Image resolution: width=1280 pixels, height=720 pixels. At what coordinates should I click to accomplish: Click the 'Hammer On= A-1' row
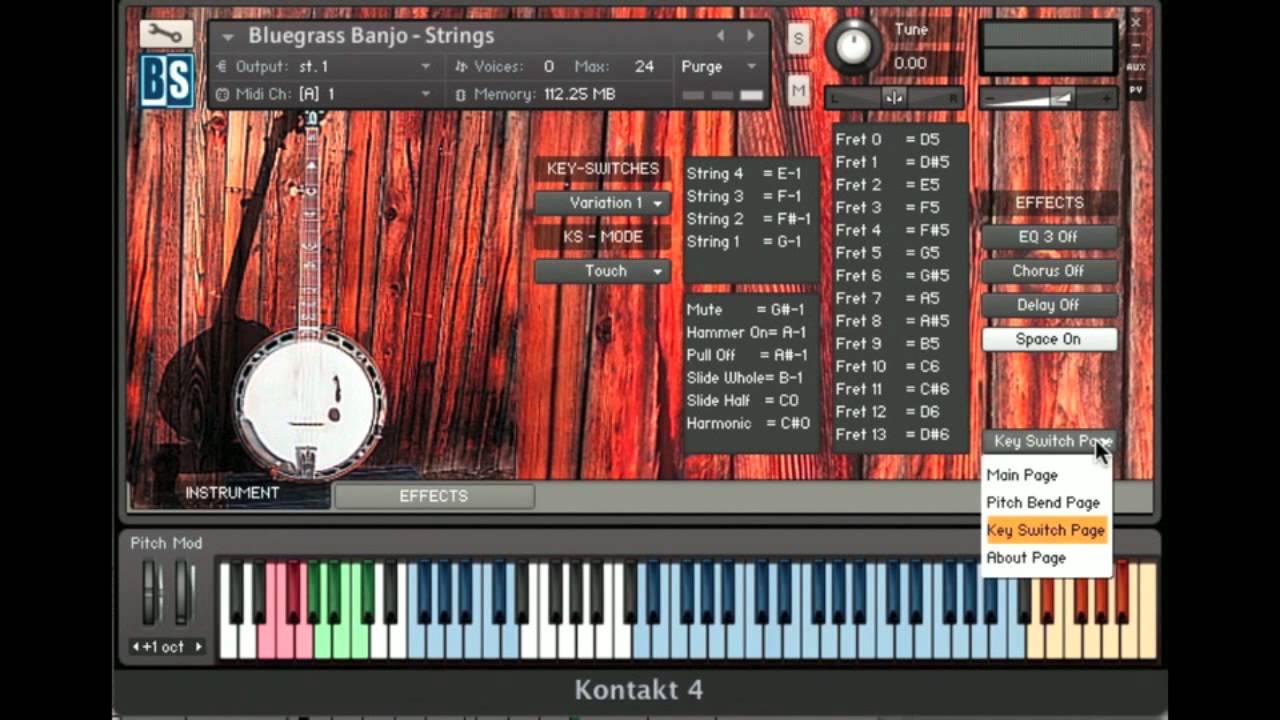(746, 333)
